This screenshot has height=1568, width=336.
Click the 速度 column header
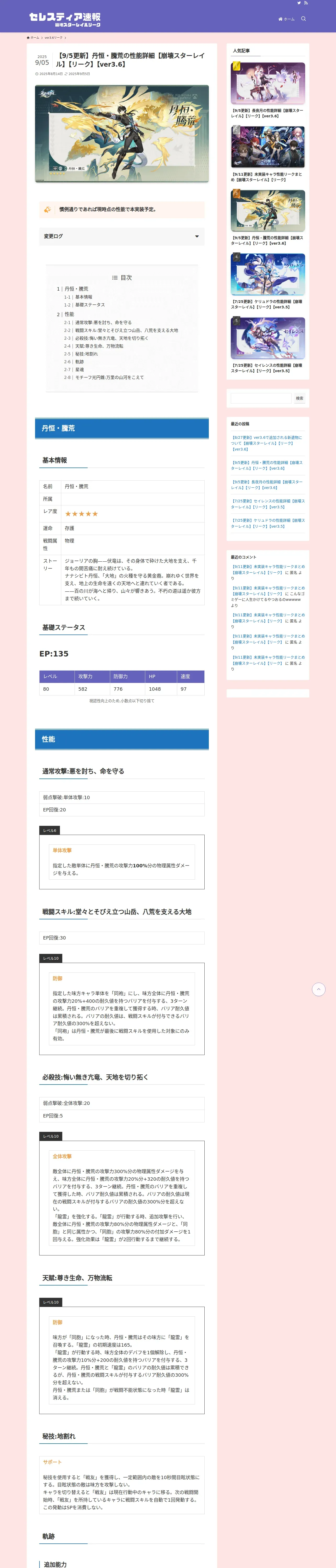(x=191, y=676)
